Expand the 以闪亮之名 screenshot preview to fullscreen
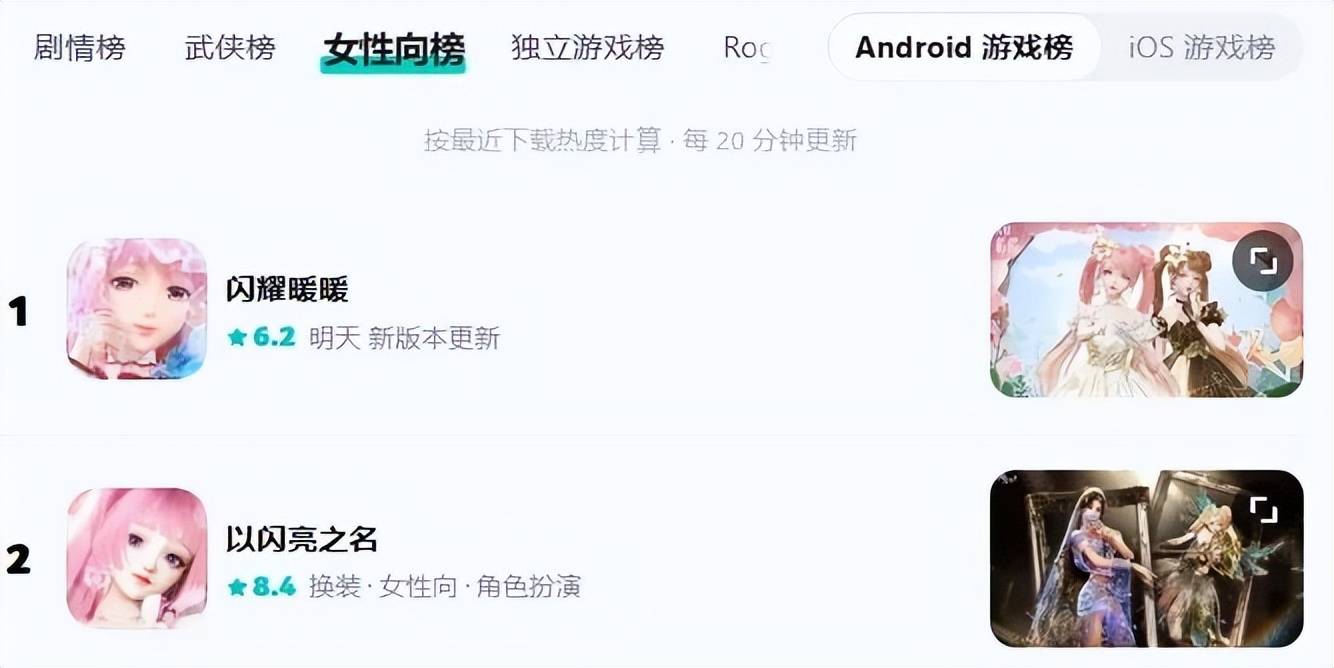This screenshot has height=668, width=1334. [x=1263, y=511]
